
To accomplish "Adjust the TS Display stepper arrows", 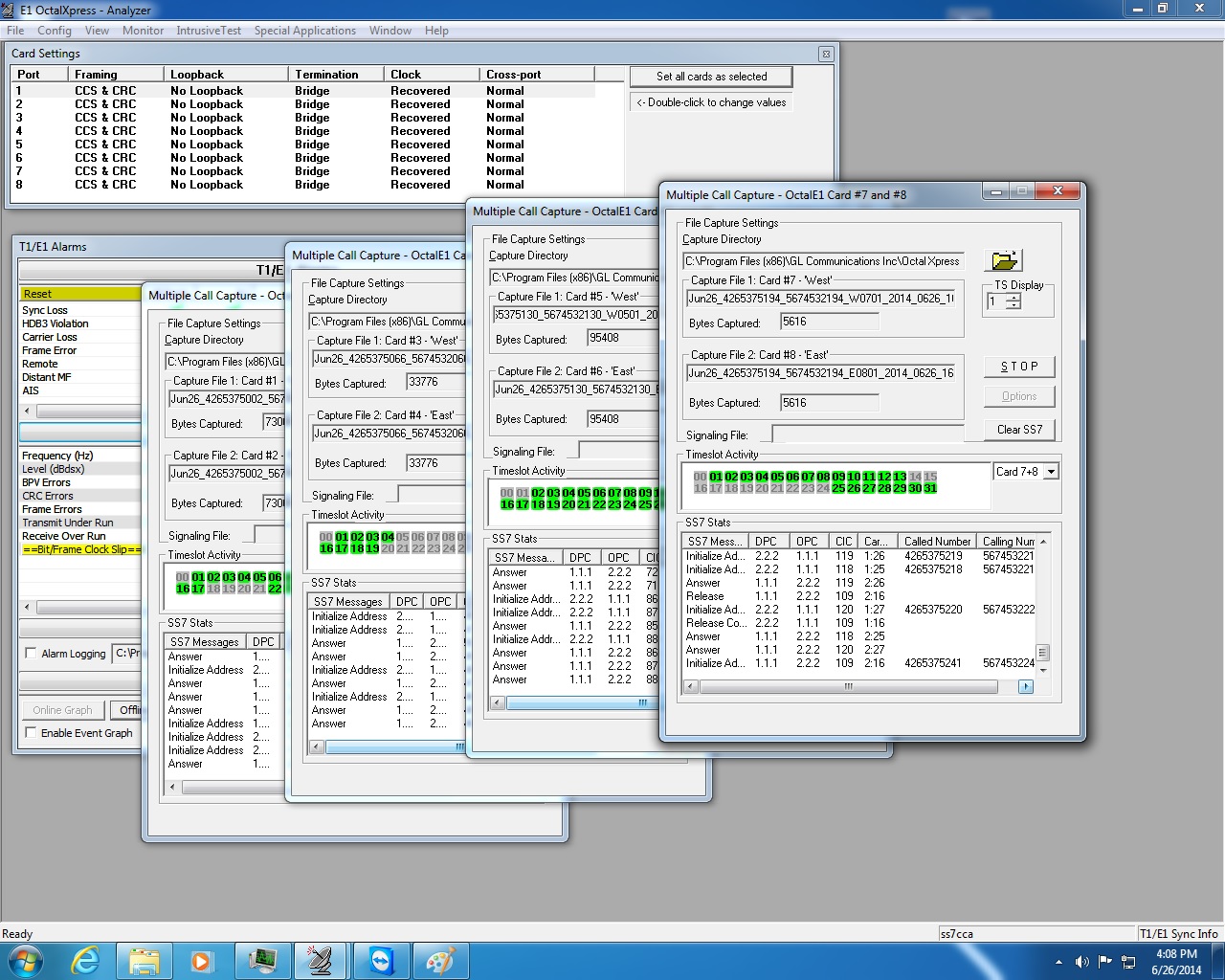I will pyautogui.click(x=1013, y=301).
